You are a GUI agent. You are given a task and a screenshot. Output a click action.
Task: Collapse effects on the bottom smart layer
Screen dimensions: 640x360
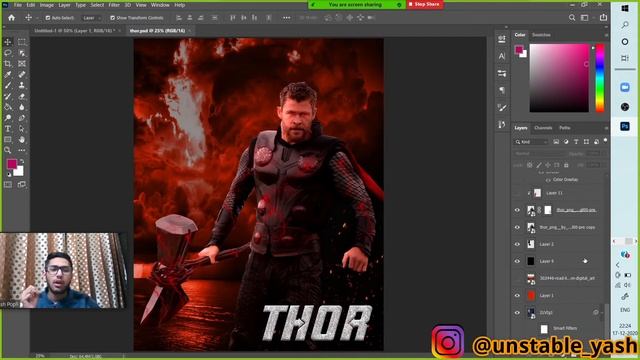click(x=602, y=313)
